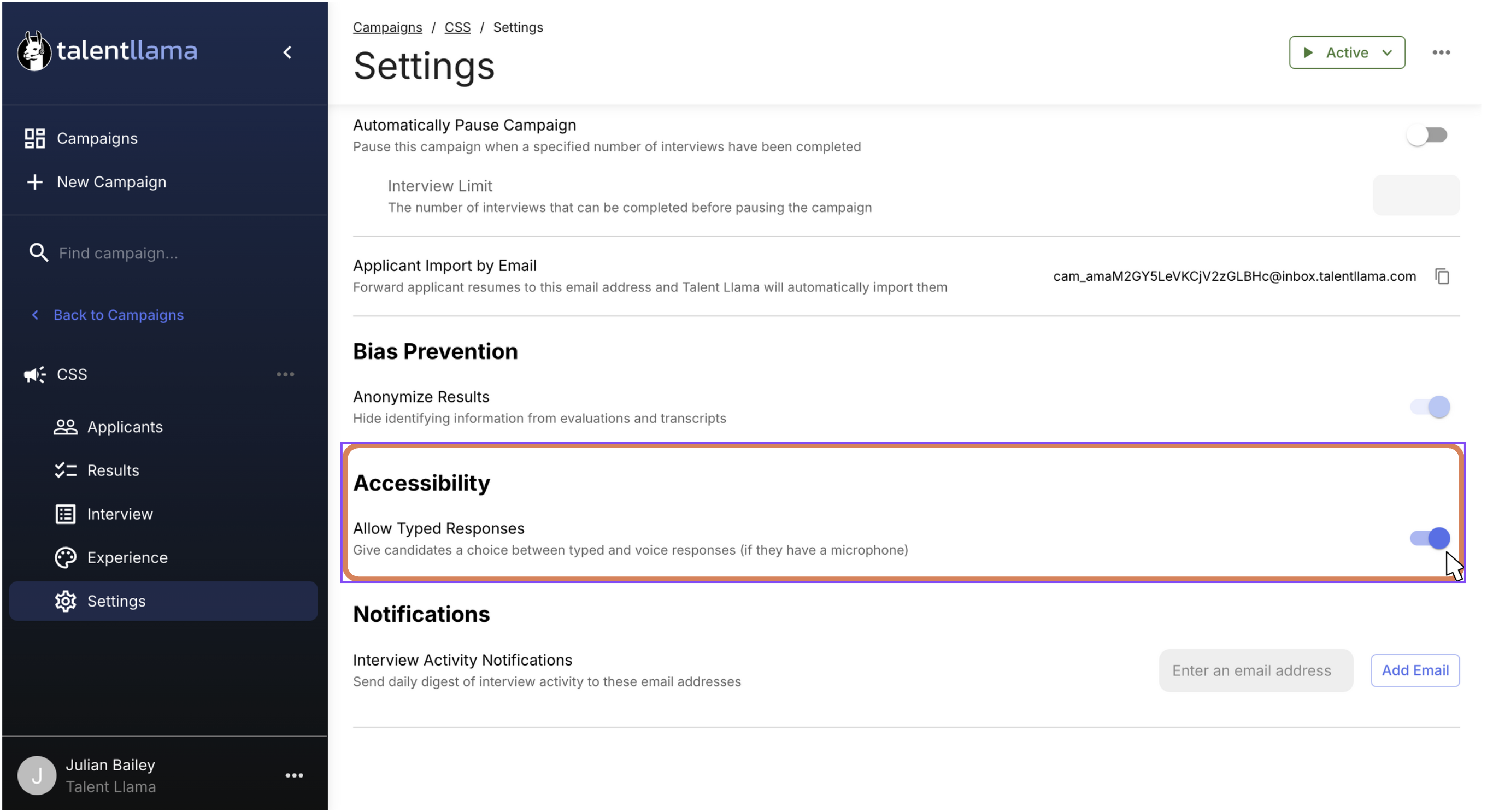The image size is (1493, 812).
Task: Open the CSS campaign options menu
Action: pyautogui.click(x=285, y=374)
